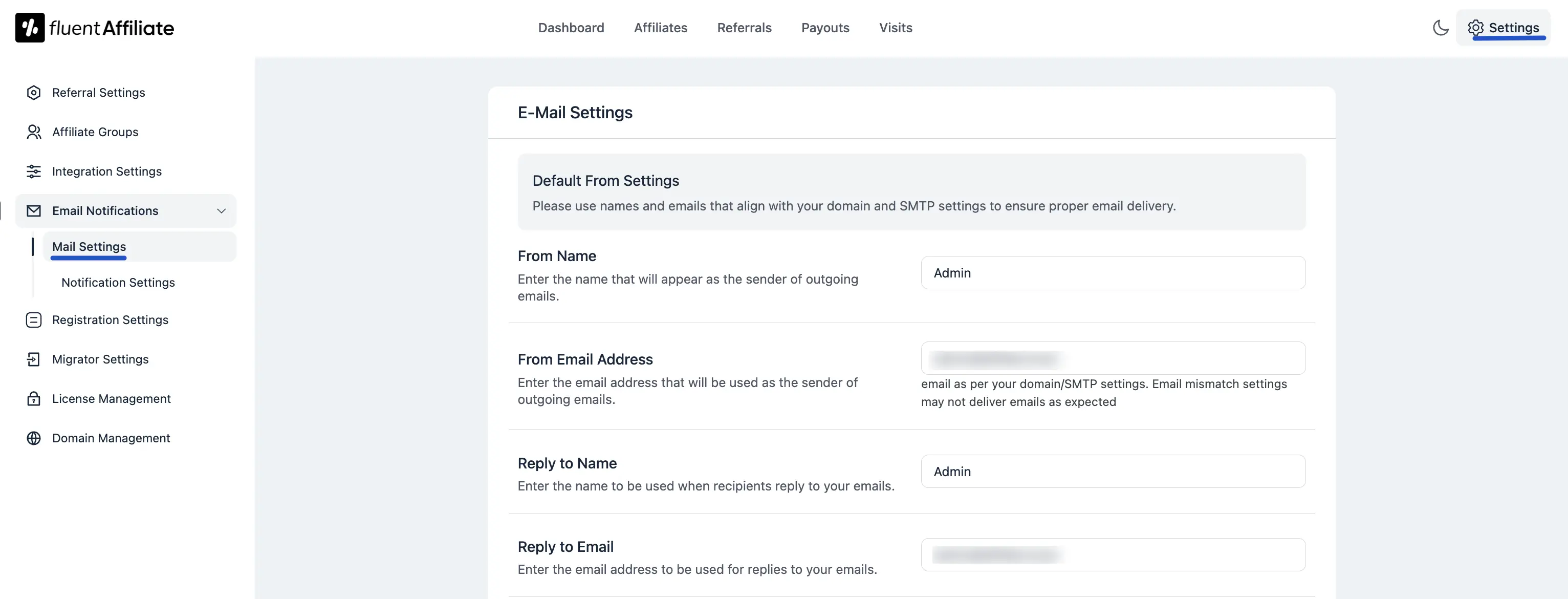Collapse the Email Notifications section
Viewport: 1568px width, 599px height.
[221, 211]
